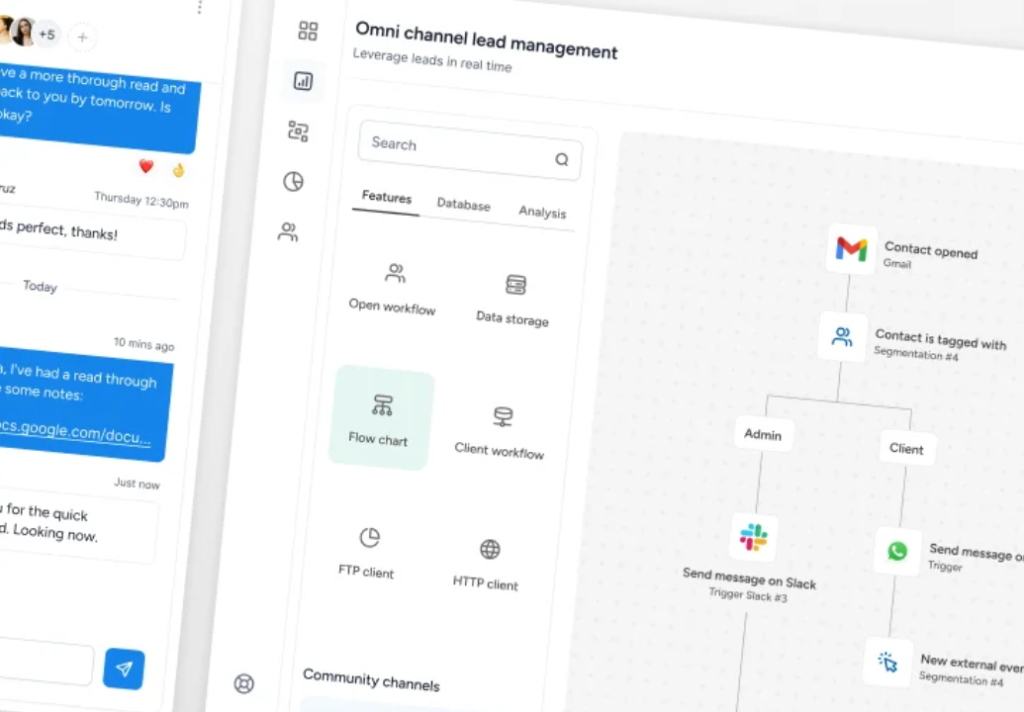Switch to the Database tab
Screen dimensions: 1024x712
point(463,204)
